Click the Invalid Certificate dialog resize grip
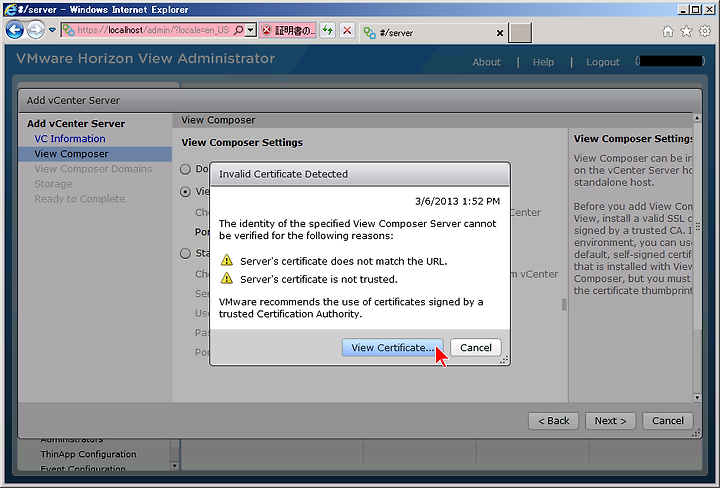The image size is (720, 488). (x=504, y=360)
